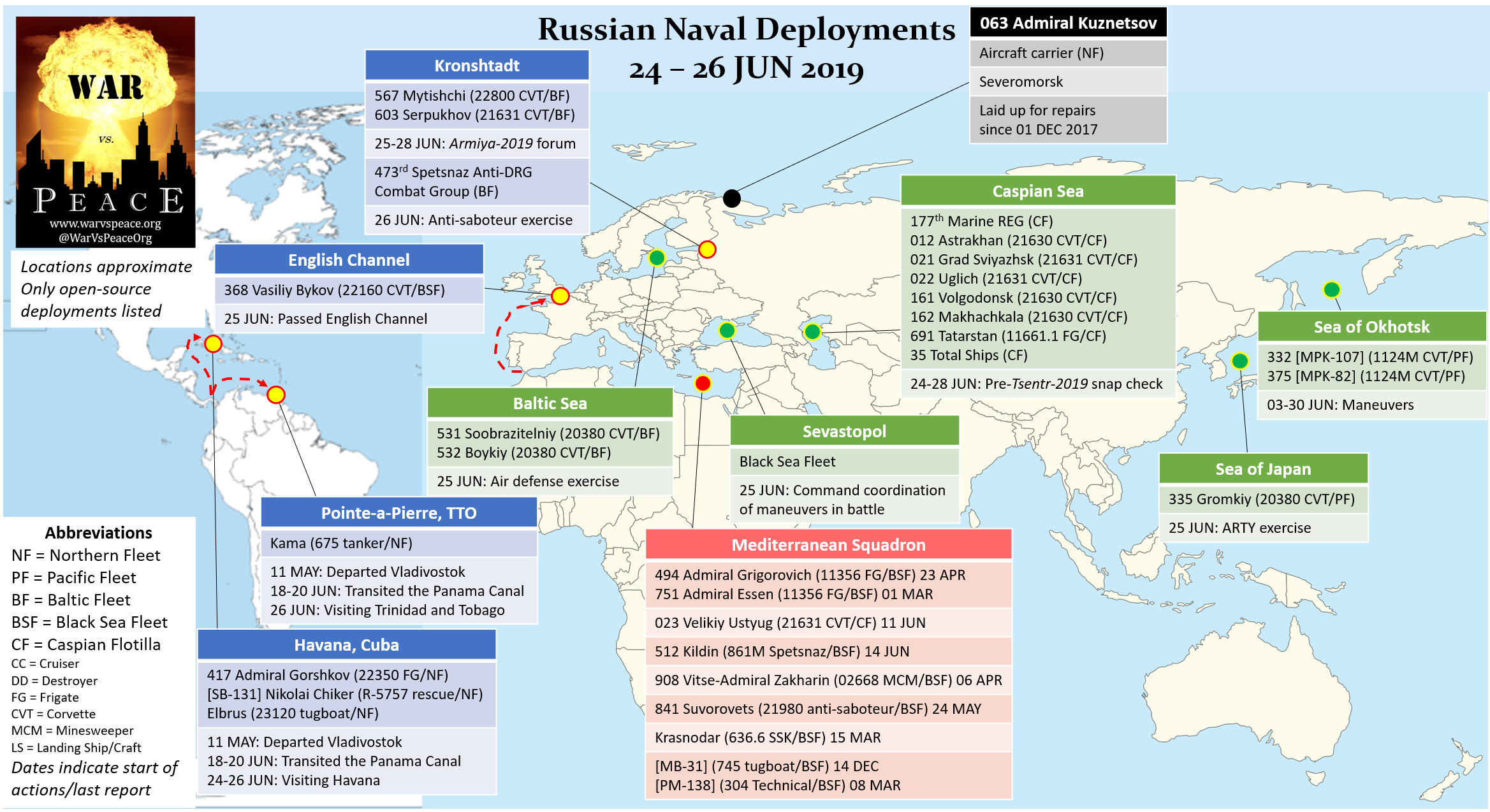Click the Havana, Cuba header
This screenshot has height=812, width=1490.
pos(346,645)
